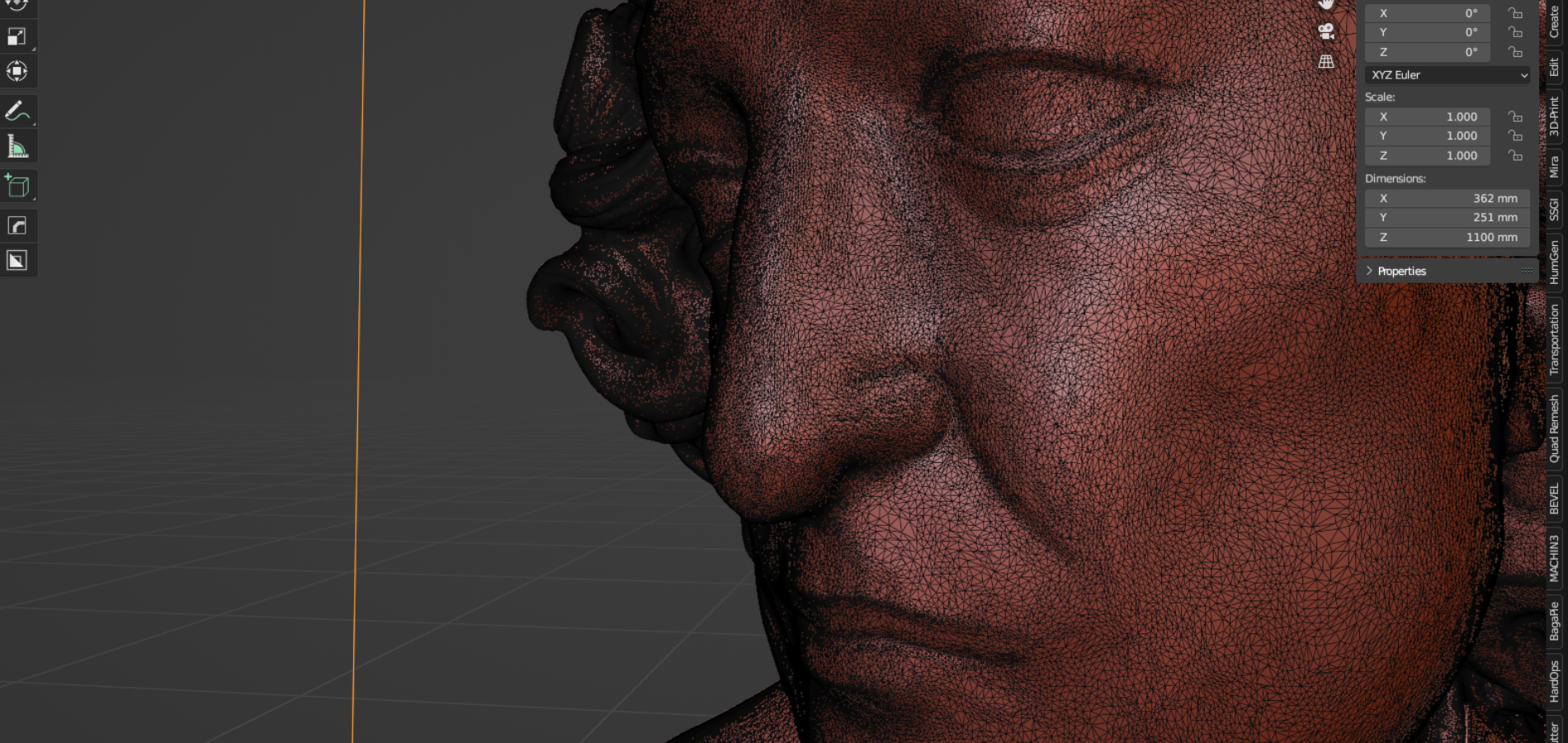This screenshot has height=743, width=1568.
Task: Select the Measure ruler tool
Action: coord(17,147)
